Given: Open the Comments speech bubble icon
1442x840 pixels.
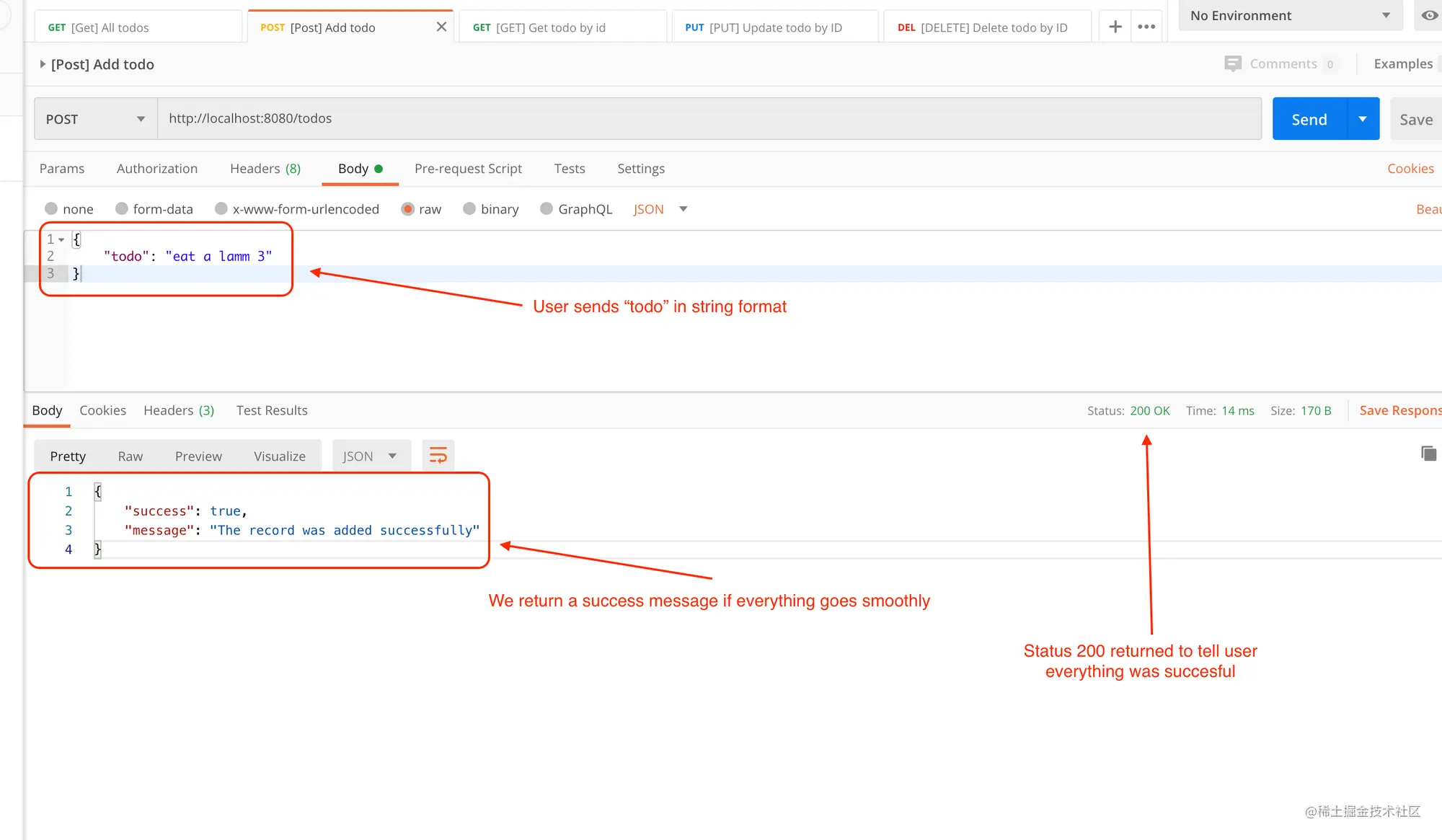Looking at the screenshot, I should (x=1233, y=64).
